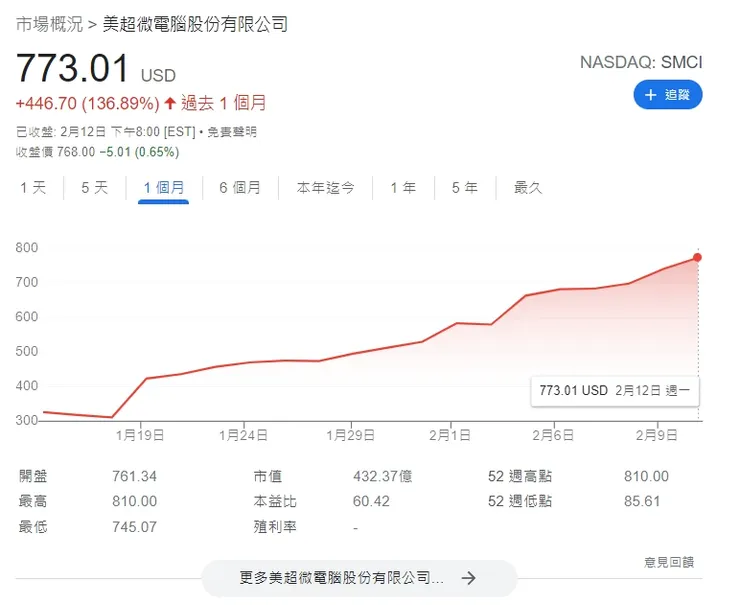Click the red endpoint dot on chart
The width and height of the screenshot is (740, 605).
[x=697, y=258]
